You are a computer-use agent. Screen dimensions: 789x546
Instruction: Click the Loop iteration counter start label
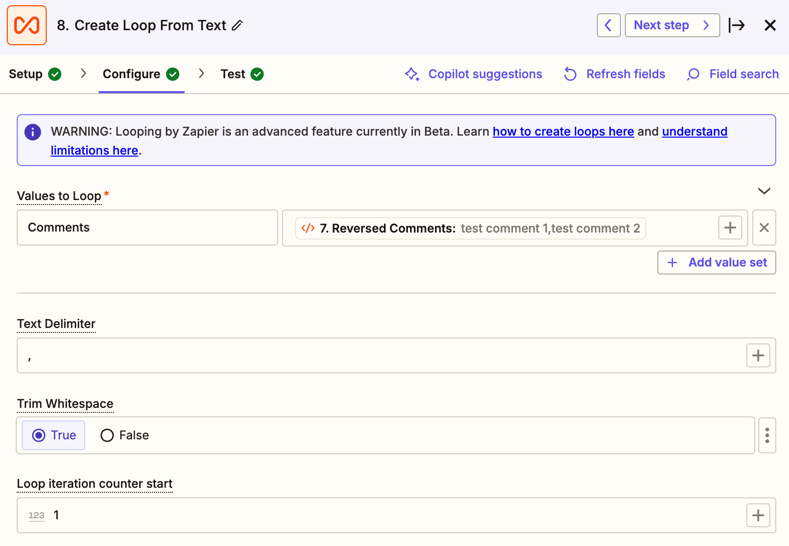click(x=95, y=484)
